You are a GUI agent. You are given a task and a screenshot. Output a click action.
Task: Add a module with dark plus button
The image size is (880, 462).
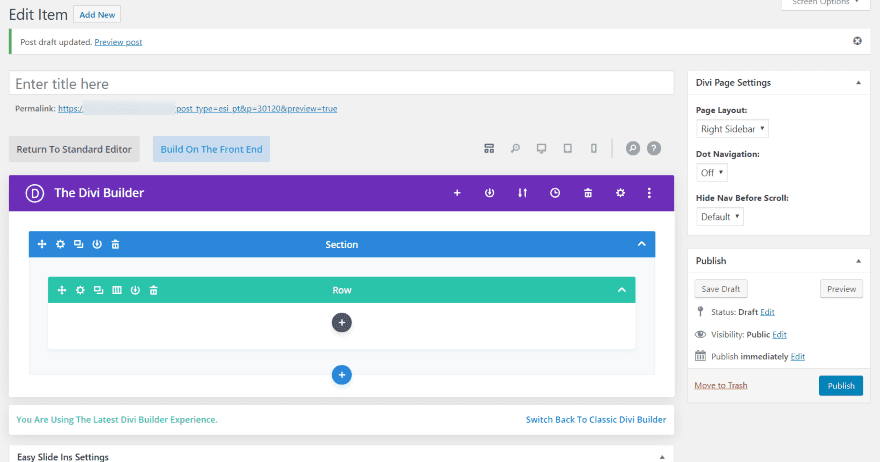(342, 323)
